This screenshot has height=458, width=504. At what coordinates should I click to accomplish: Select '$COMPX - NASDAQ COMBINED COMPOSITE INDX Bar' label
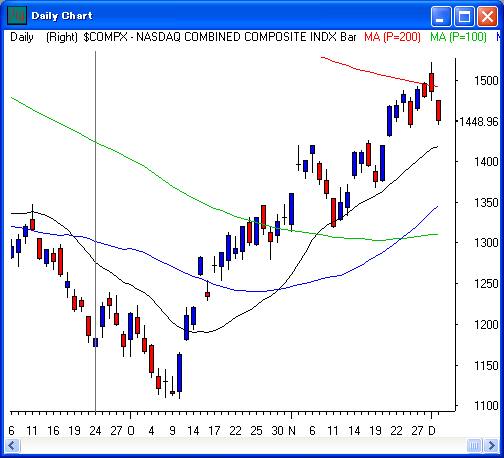[x=220, y=37]
